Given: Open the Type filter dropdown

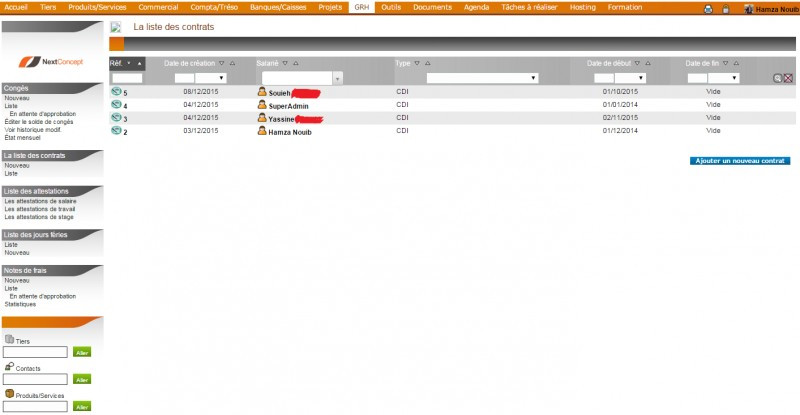Looking at the screenshot, I should tap(482, 78).
